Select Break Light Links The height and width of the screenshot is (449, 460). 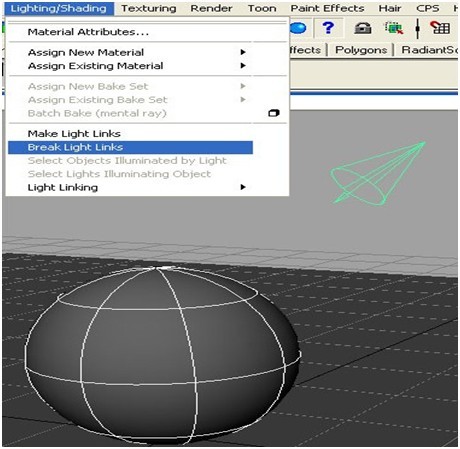(x=130, y=147)
